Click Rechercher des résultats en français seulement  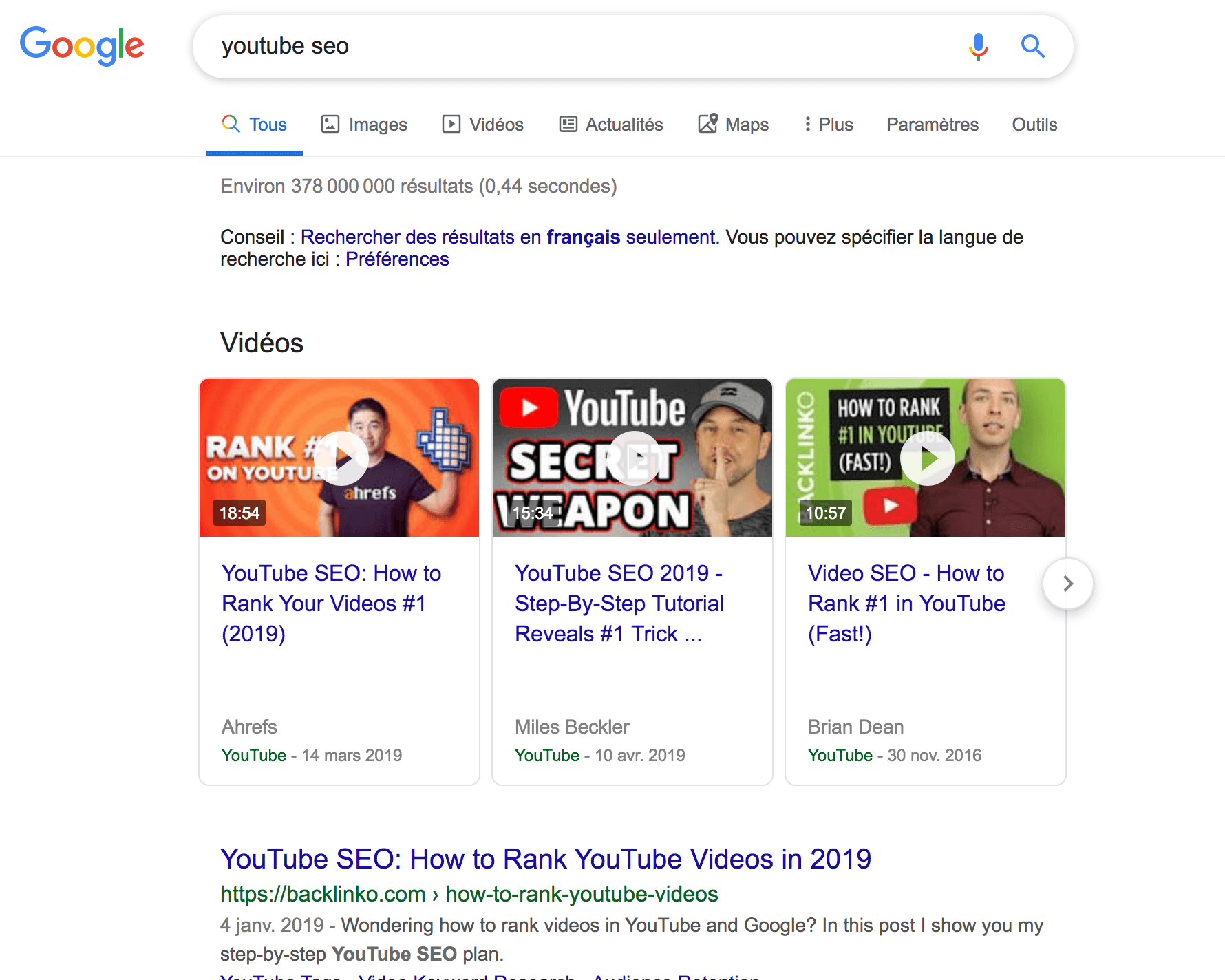pyautogui.click(x=509, y=237)
